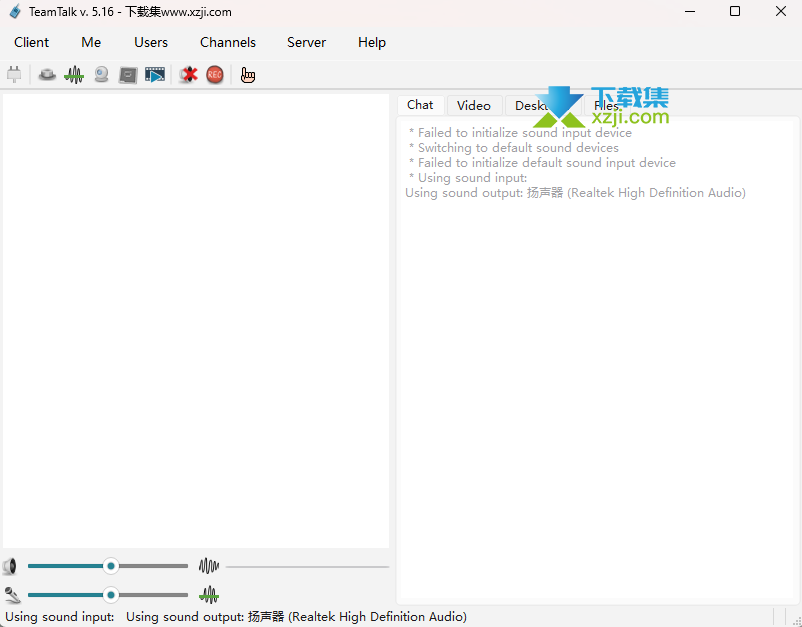The height and width of the screenshot is (627, 802).
Task: Enable desktop sharing screen icon
Action: click(x=128, y=75)
